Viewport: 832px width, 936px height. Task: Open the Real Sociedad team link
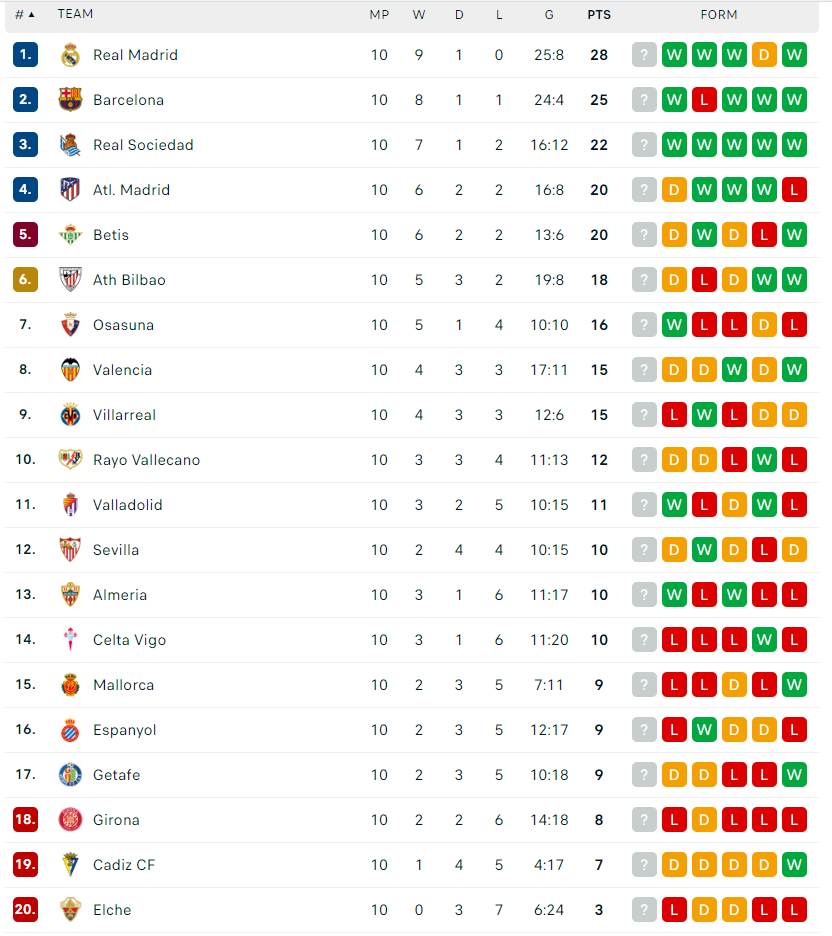pos(143,145)
